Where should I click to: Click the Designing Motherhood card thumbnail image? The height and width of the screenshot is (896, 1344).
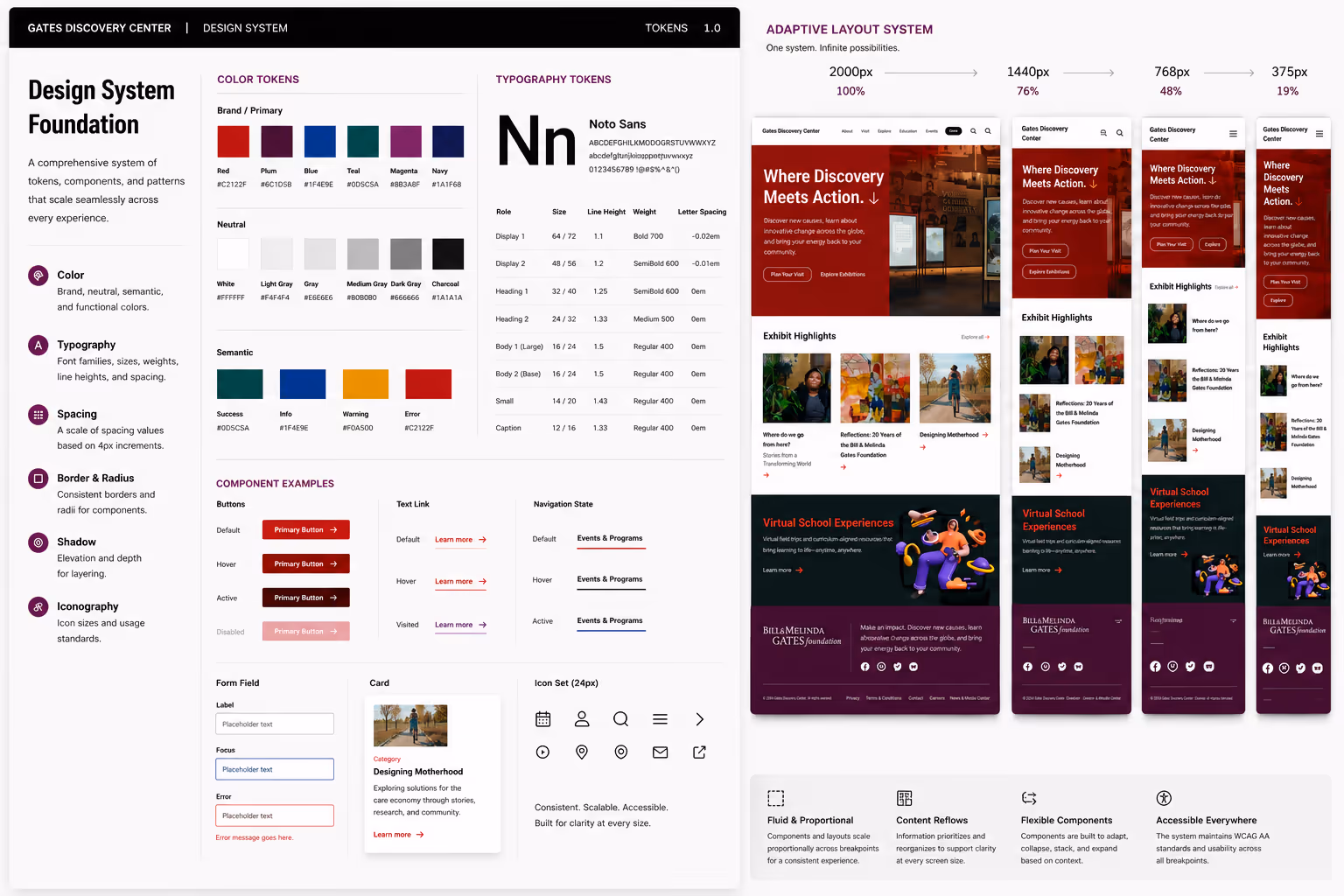coord(410,725)
